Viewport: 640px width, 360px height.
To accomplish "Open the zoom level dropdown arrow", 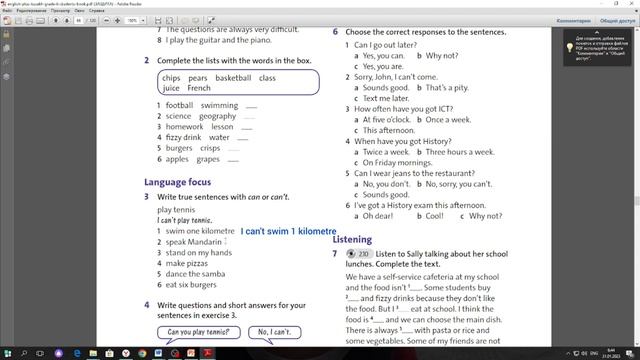I will tap(143, 20).
